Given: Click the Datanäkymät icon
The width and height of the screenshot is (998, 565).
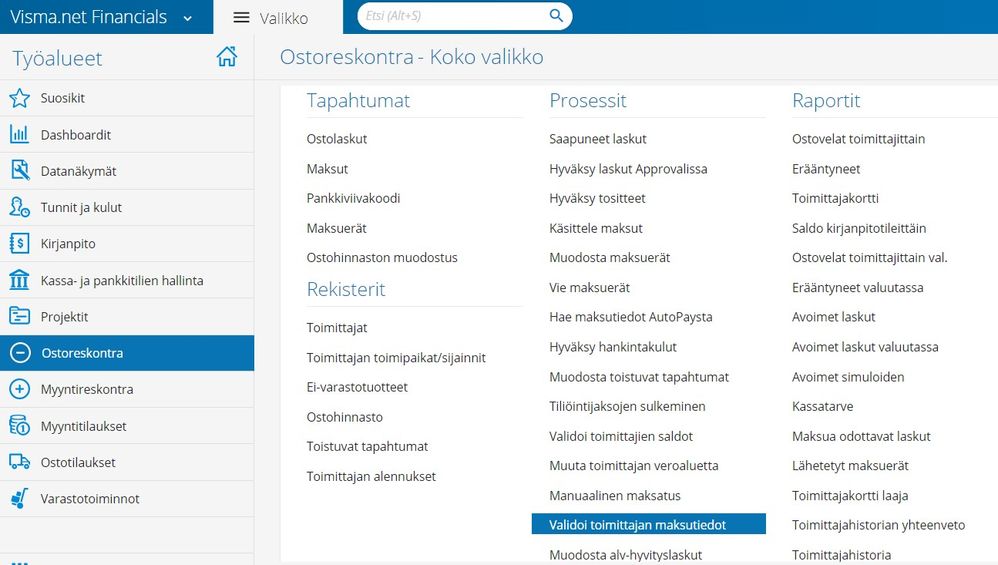Looking at the screenshot, I should pos(19,171).
